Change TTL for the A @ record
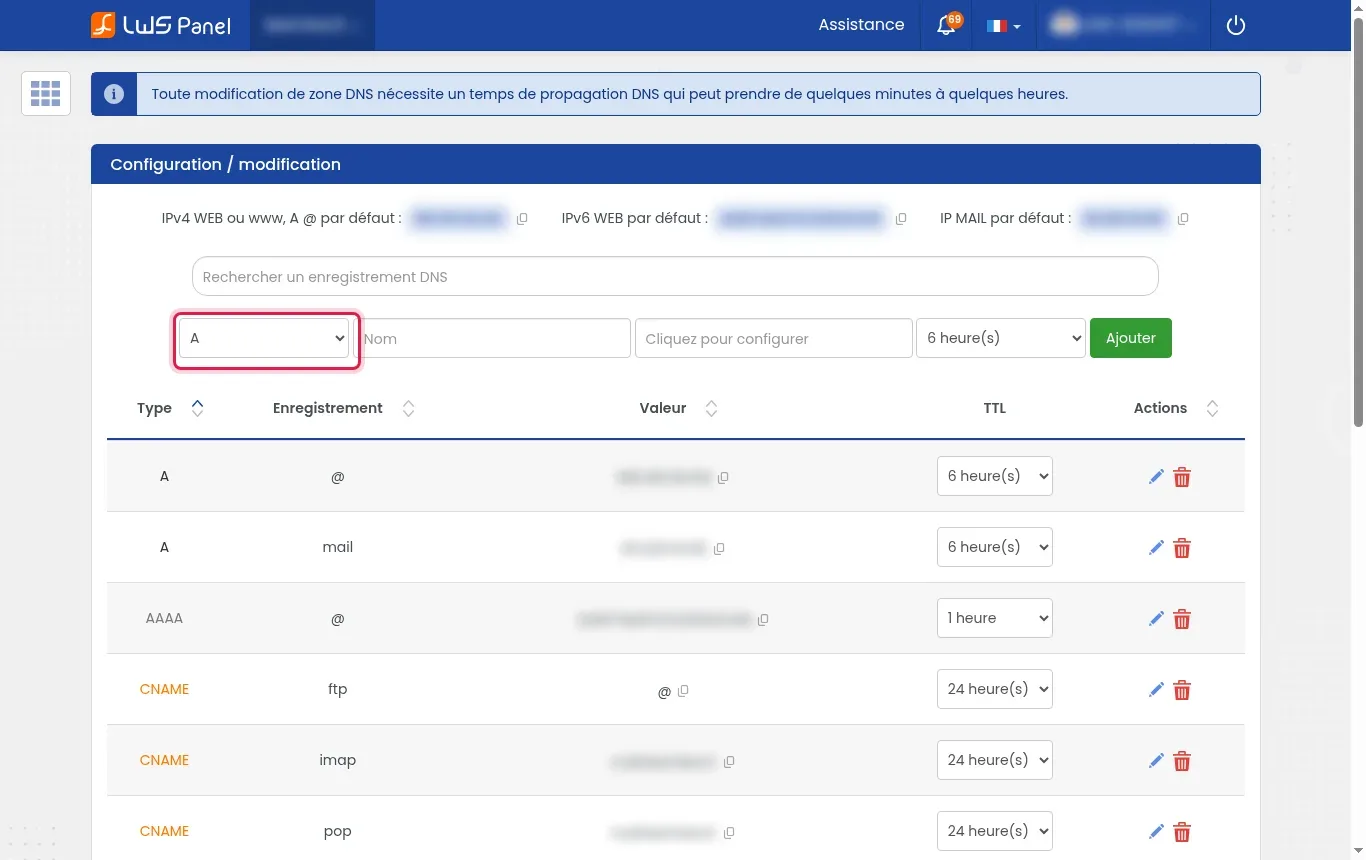The image size is (1366, 860). [x=995, y=476]
